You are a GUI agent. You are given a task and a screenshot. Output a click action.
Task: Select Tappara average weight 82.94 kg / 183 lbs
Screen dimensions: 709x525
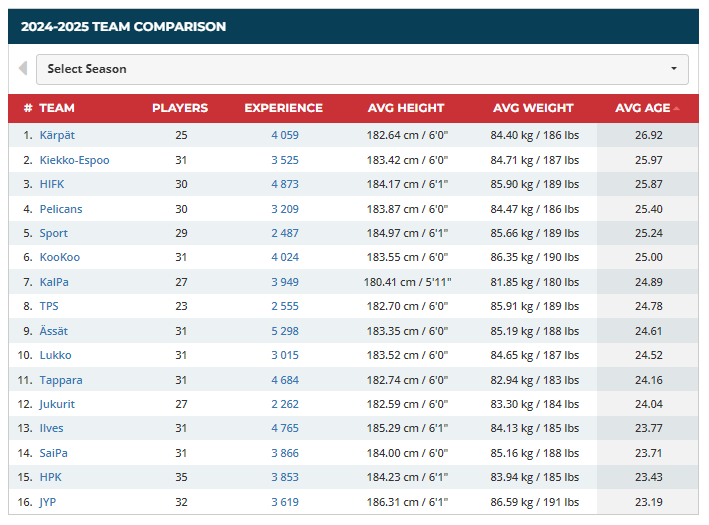pos(534,380)
